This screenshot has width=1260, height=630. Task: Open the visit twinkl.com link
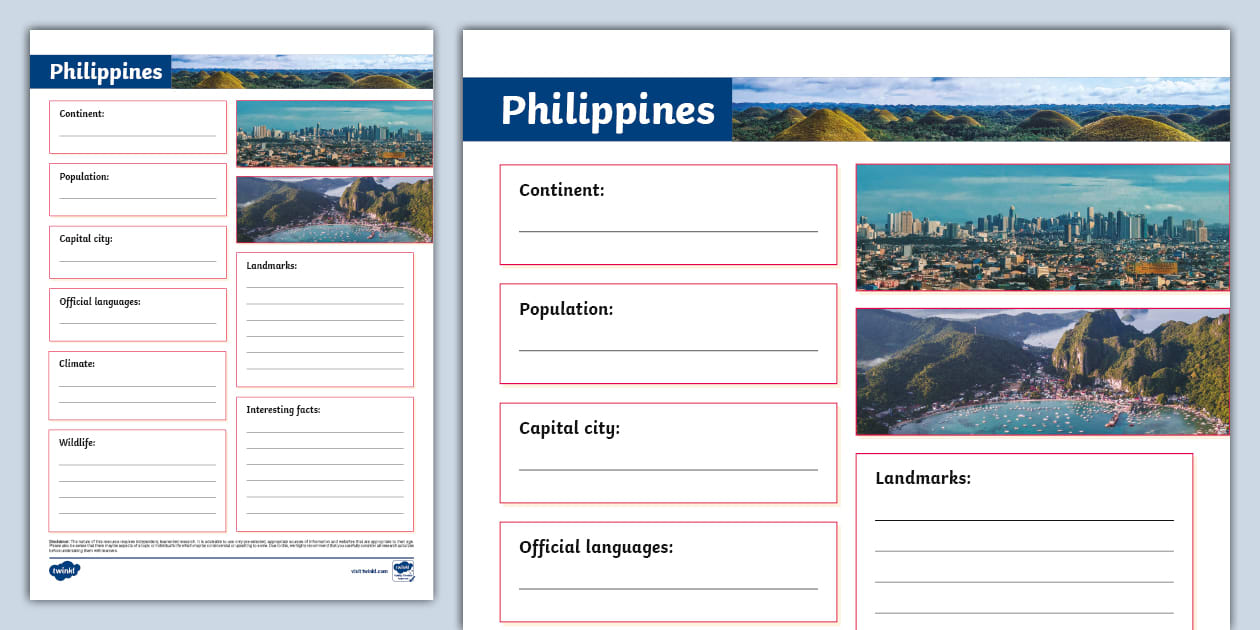[x=369, y=571]
